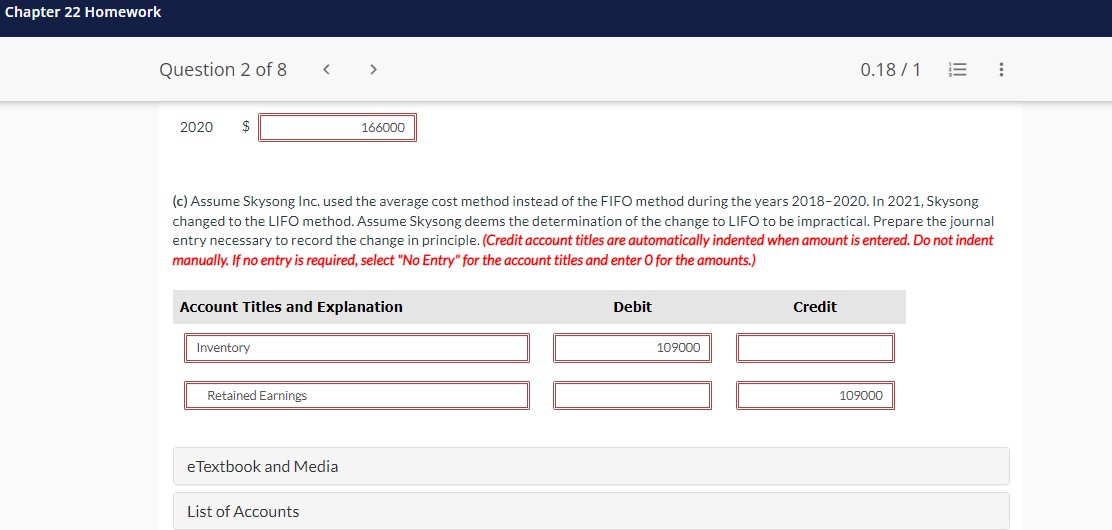Select the Retained Earnings account title field
Viewport: 1112px width, 530px height.
click(x=357, y=395)
